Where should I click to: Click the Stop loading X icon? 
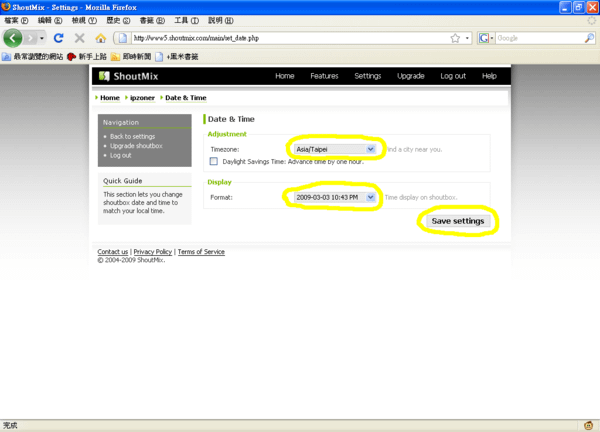click(80, 38)
